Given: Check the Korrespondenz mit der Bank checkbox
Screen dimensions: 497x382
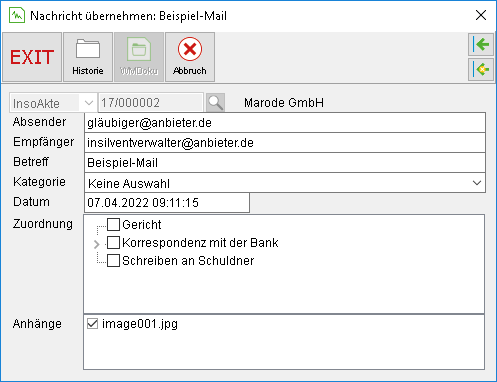Looking at the screenshot, I should click(113, 243).
